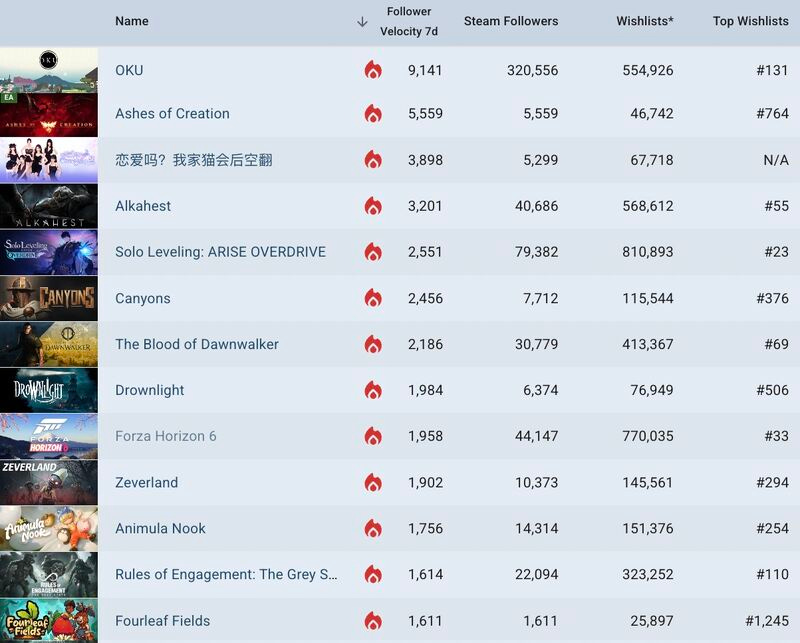Viewport: 800px width, 643px height.
Task: Open the Alkahest cover thumbnail
Action: tap(48, 206)
